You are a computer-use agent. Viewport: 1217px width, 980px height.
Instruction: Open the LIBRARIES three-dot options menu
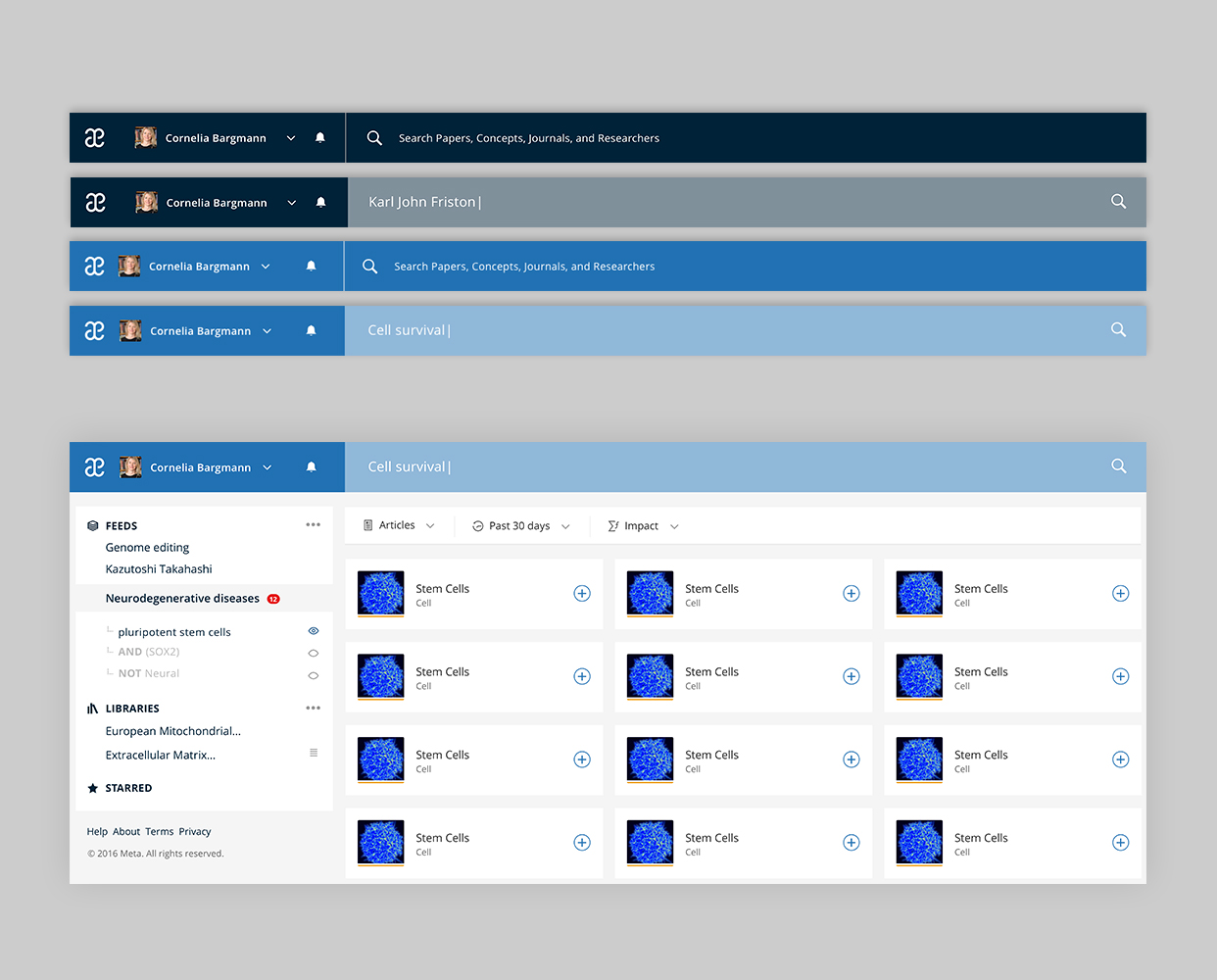(x=313, y=709)
